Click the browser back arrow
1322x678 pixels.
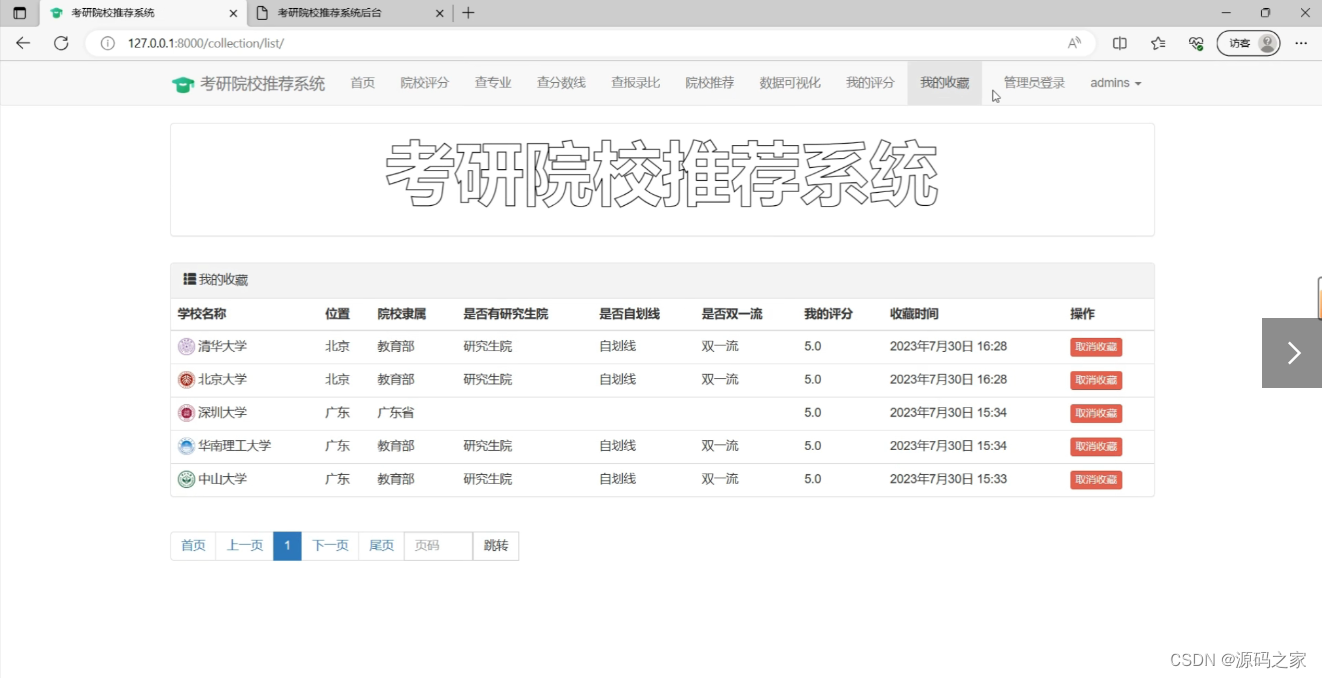tap(23, 43)
